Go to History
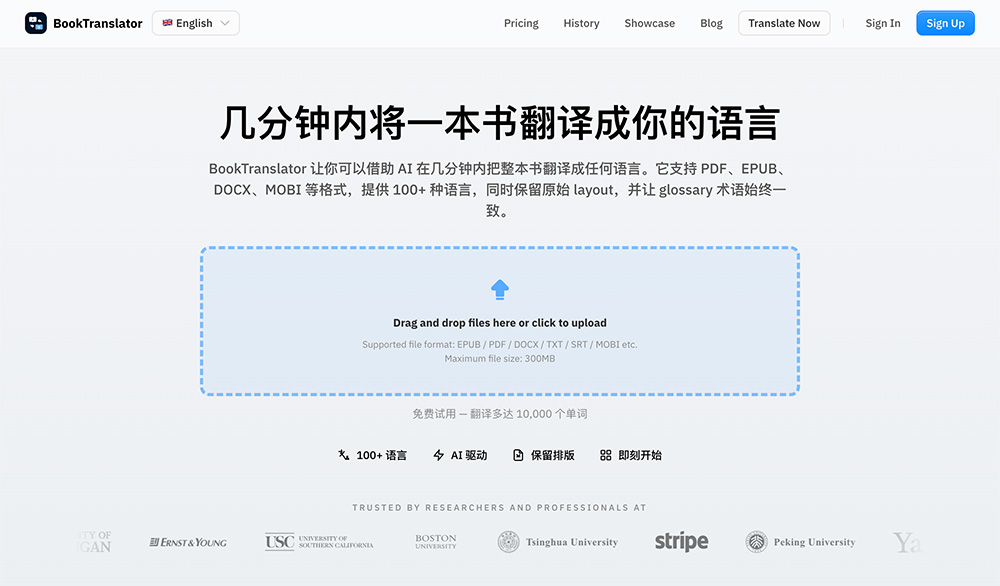 581,23
